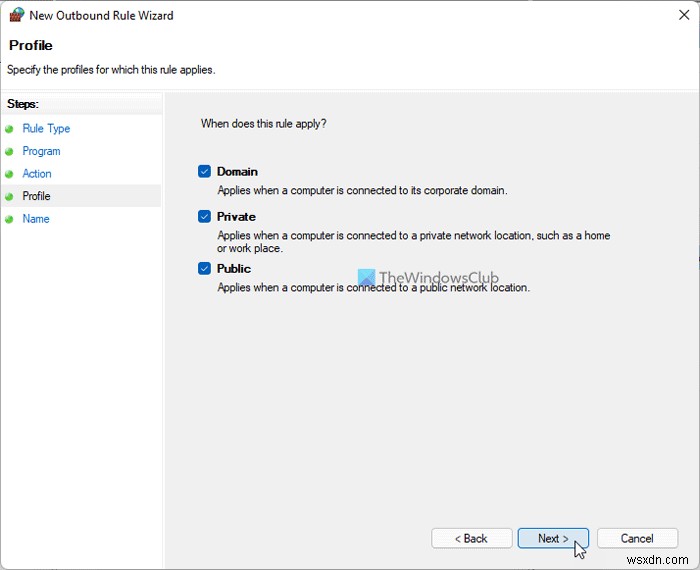Click the 'Steps:' heading
This screenshot has height=570, width=700.
click(x=23, y=104)
